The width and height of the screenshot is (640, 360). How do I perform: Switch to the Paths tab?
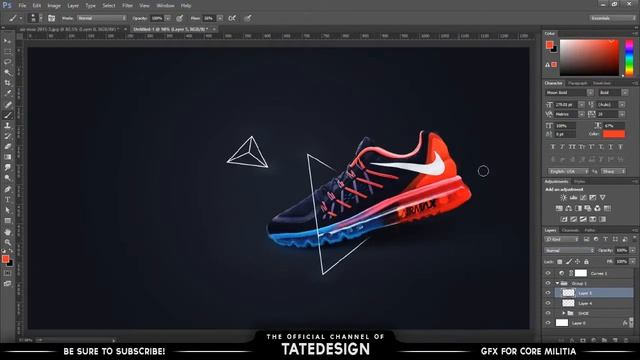[589, 230]
